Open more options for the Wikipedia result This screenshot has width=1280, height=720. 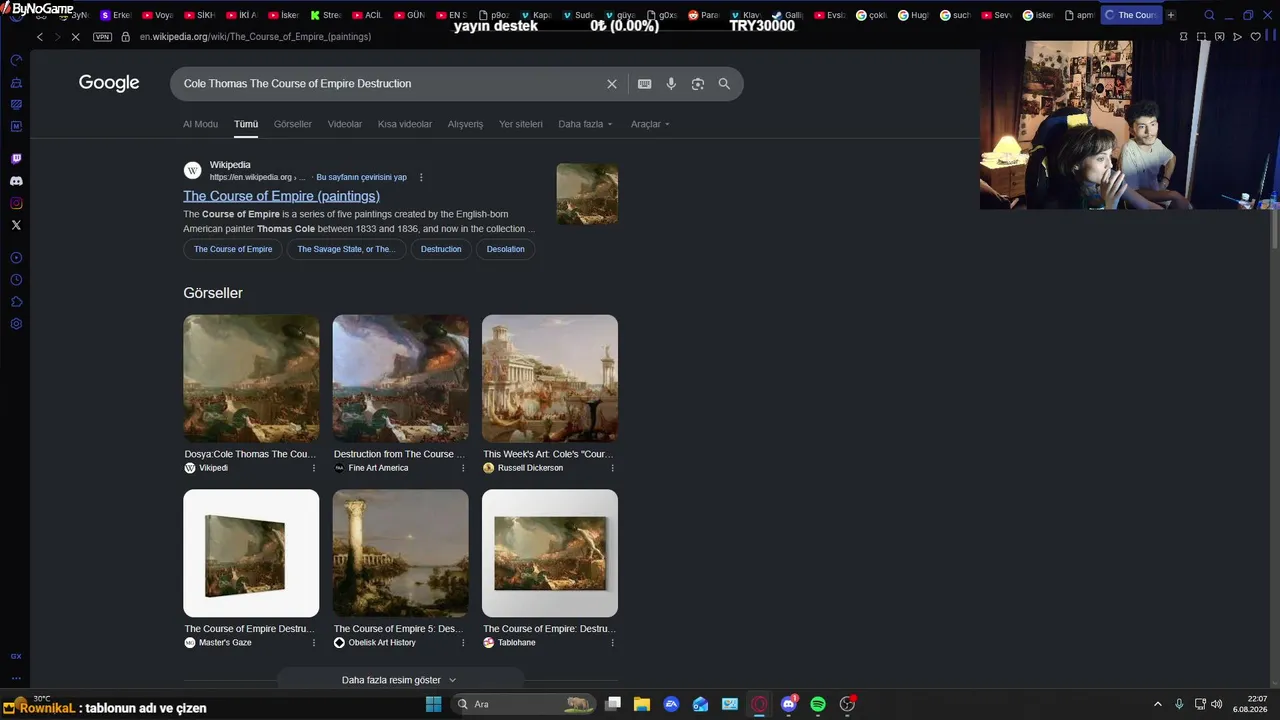tap(421, 177)
